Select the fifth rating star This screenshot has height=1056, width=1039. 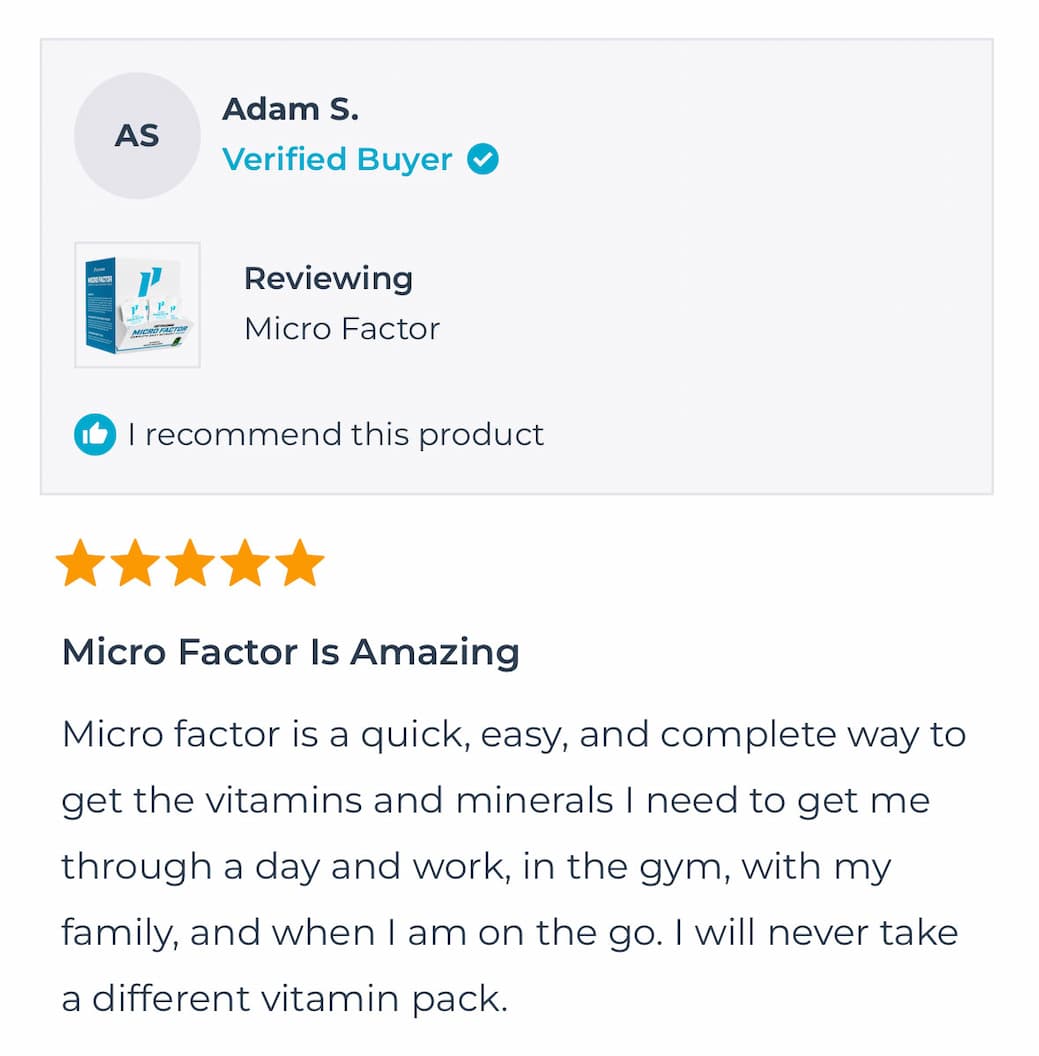point(300,564)
